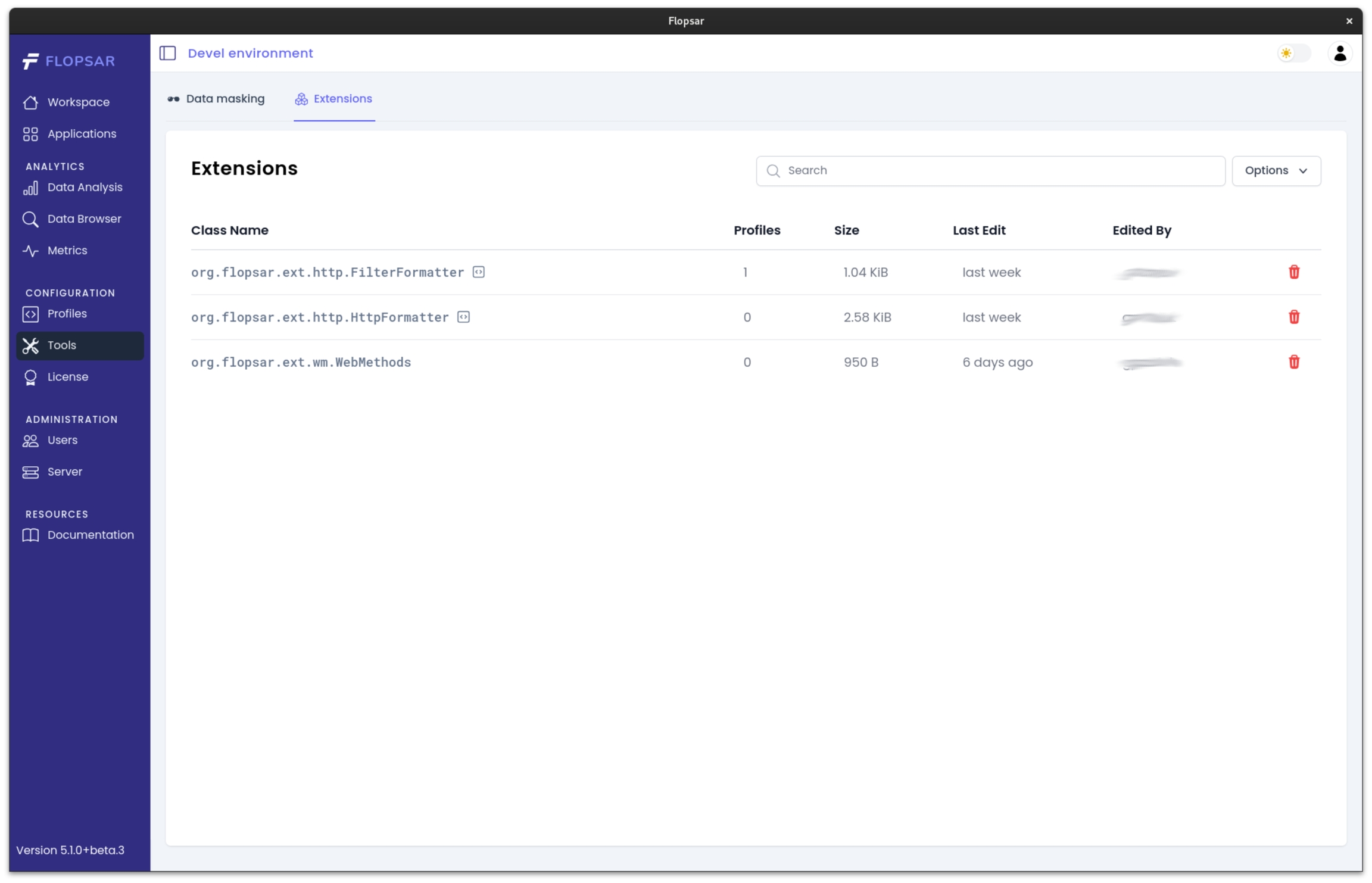
Task: Open org.flopsar.ext.wm.WebMethods class entry
Action: 301,363
